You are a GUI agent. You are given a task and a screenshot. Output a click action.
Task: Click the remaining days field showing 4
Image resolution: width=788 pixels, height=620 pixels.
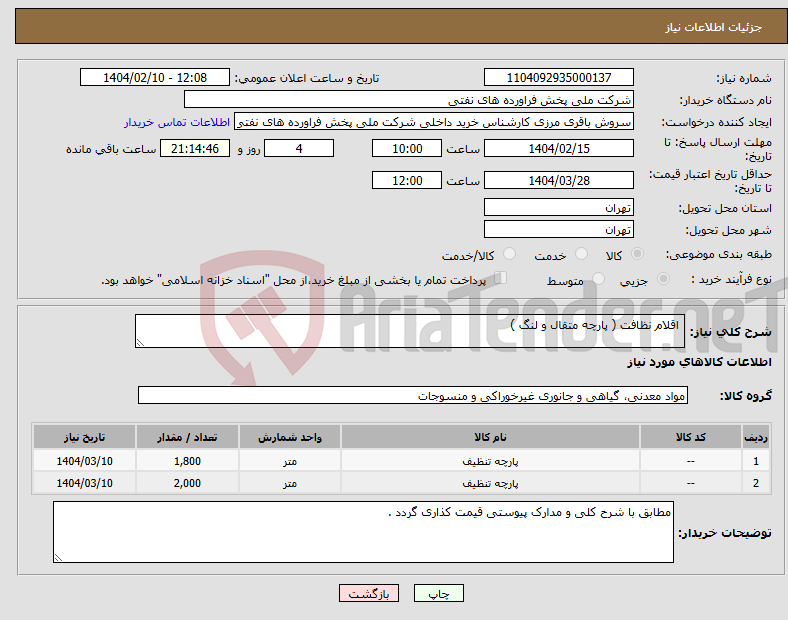(299, 148)
